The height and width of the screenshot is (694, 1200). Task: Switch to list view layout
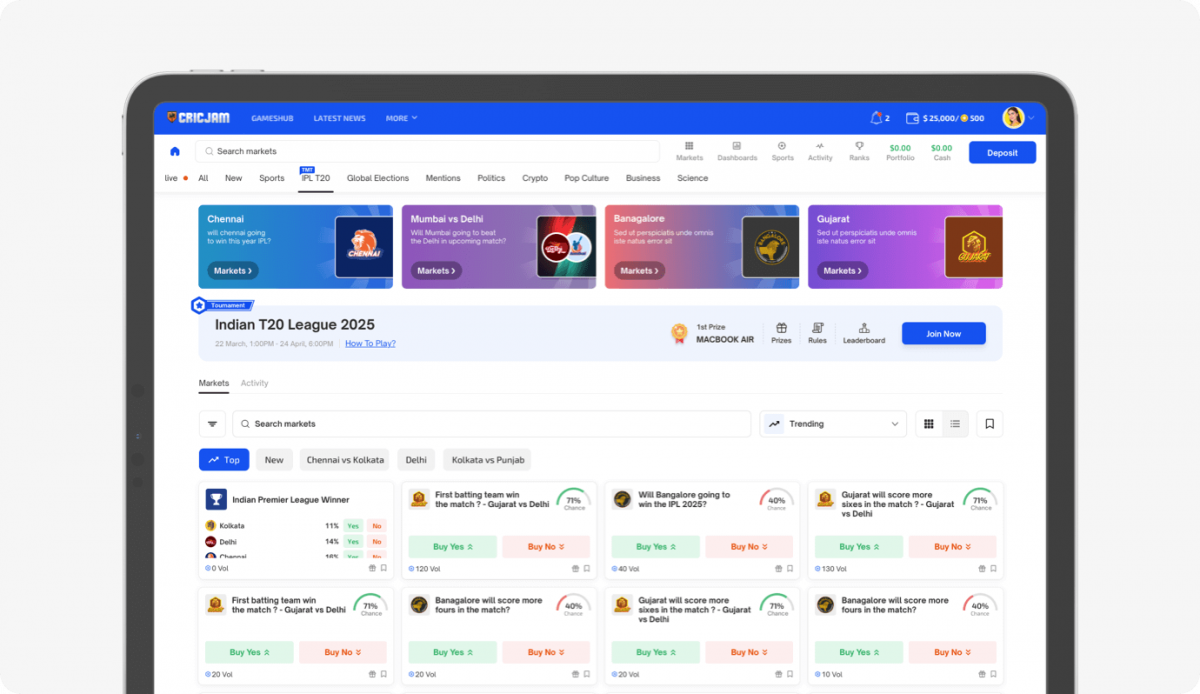(955, 424)
